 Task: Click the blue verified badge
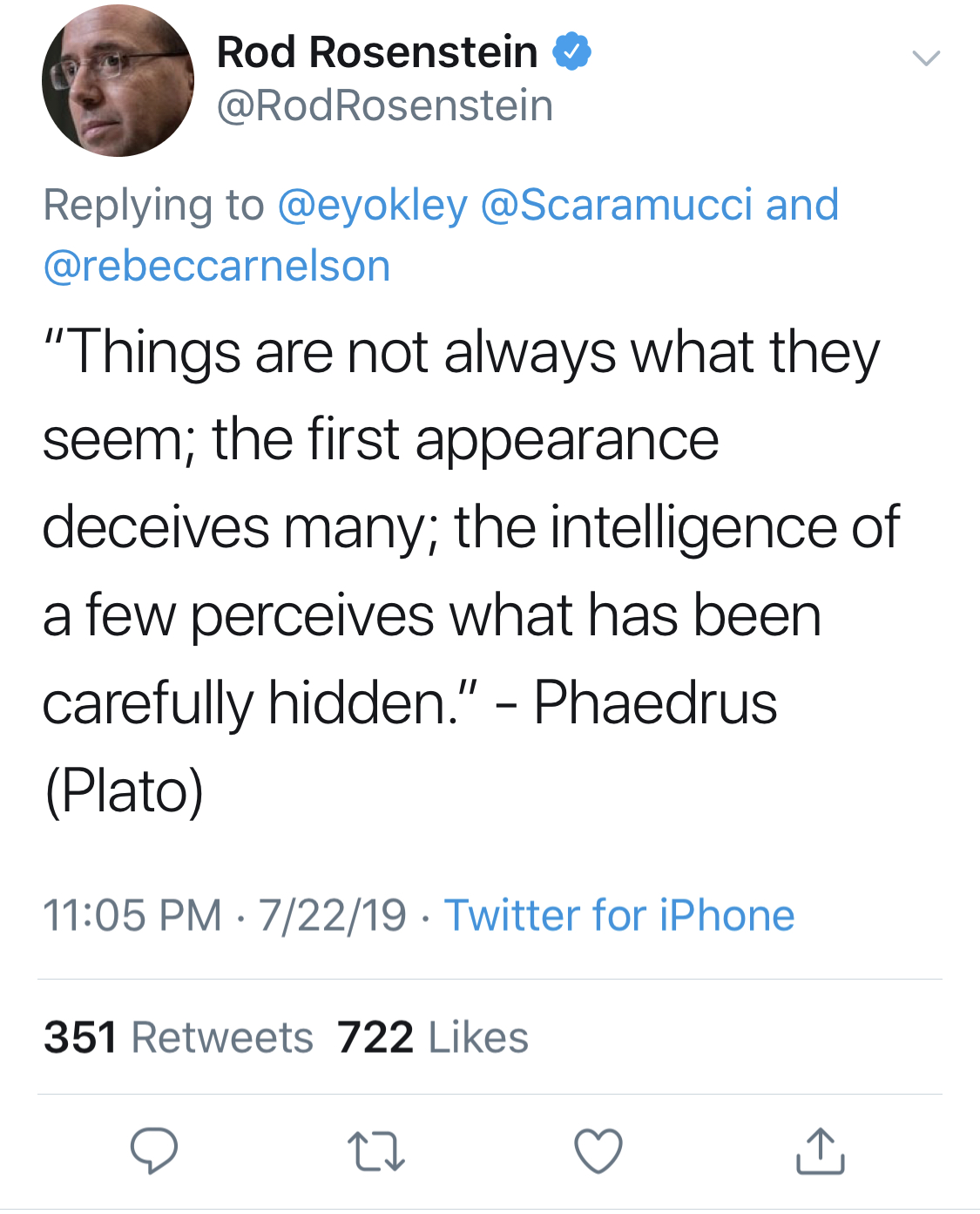(x=571, y=52)
